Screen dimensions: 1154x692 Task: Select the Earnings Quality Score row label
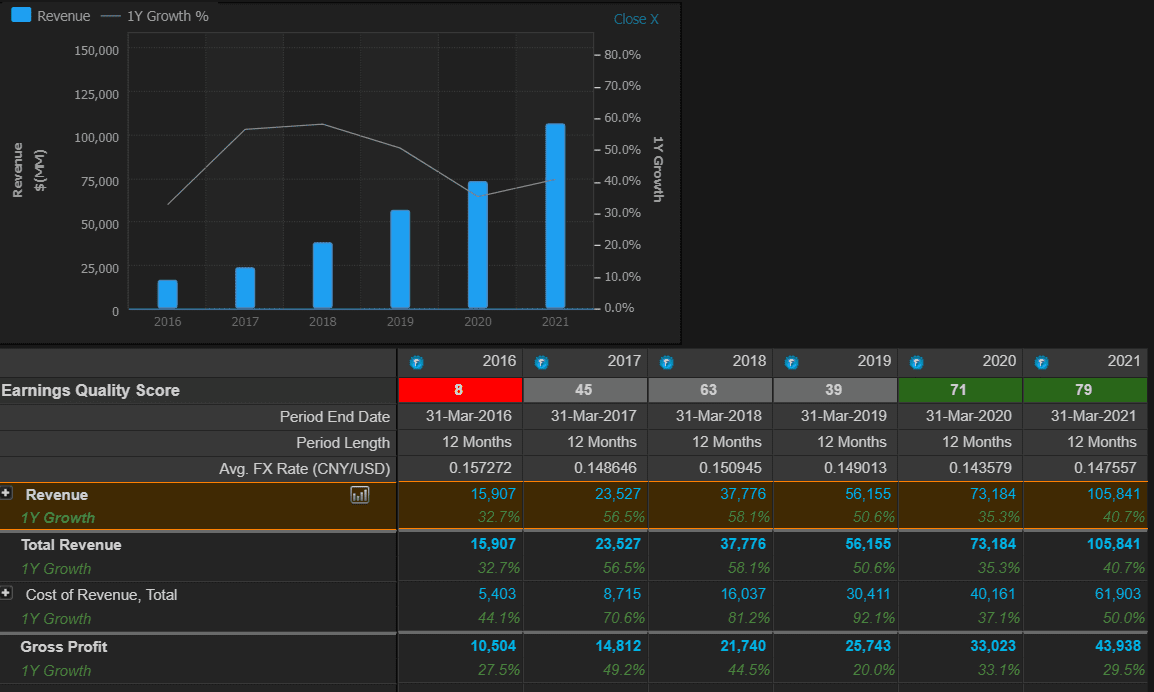coord(91,390)
